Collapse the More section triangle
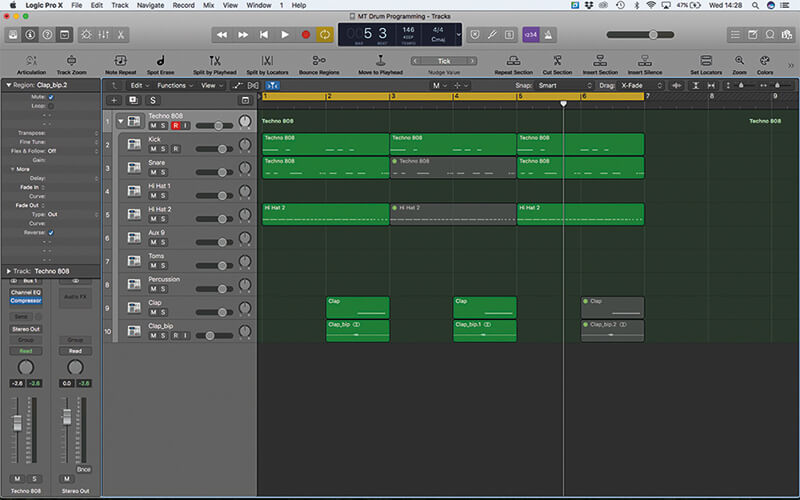 point(13,169)
